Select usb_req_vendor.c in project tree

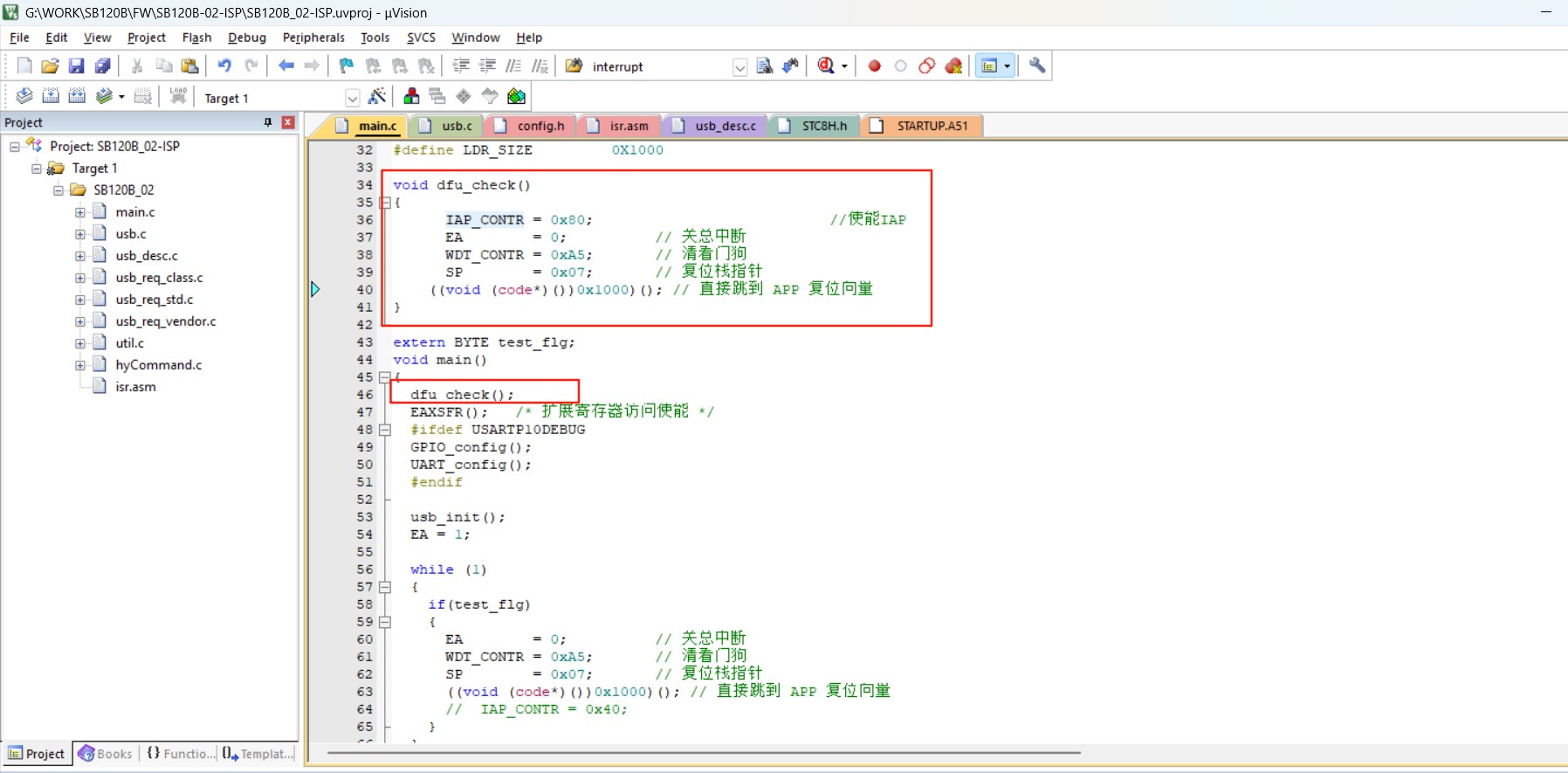(x=165, y=321)
